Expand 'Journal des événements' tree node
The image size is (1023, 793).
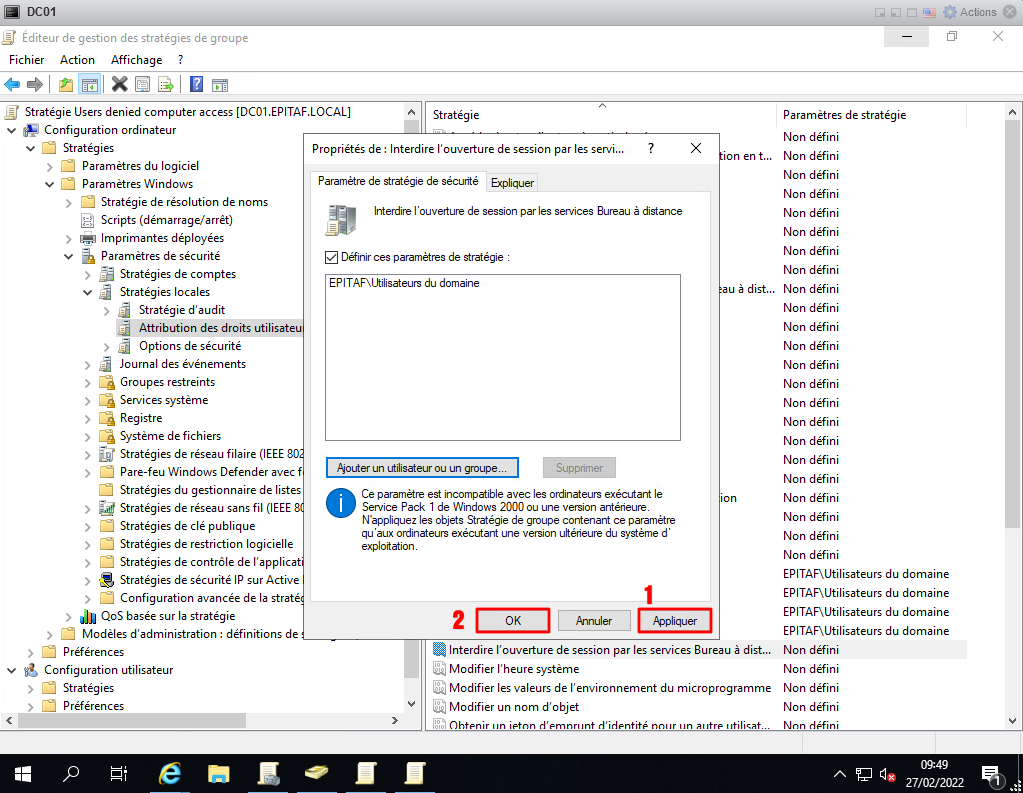[x=87, y=364]
